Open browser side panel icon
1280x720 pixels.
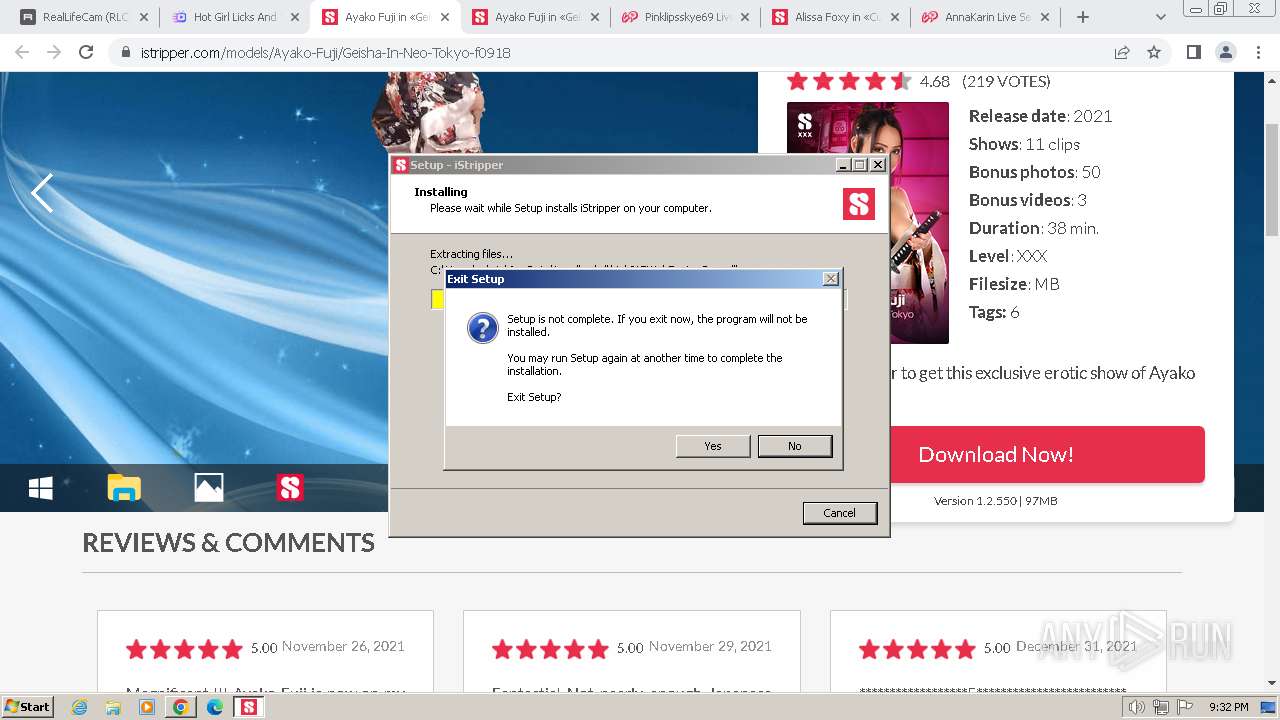pos(1193,52)
